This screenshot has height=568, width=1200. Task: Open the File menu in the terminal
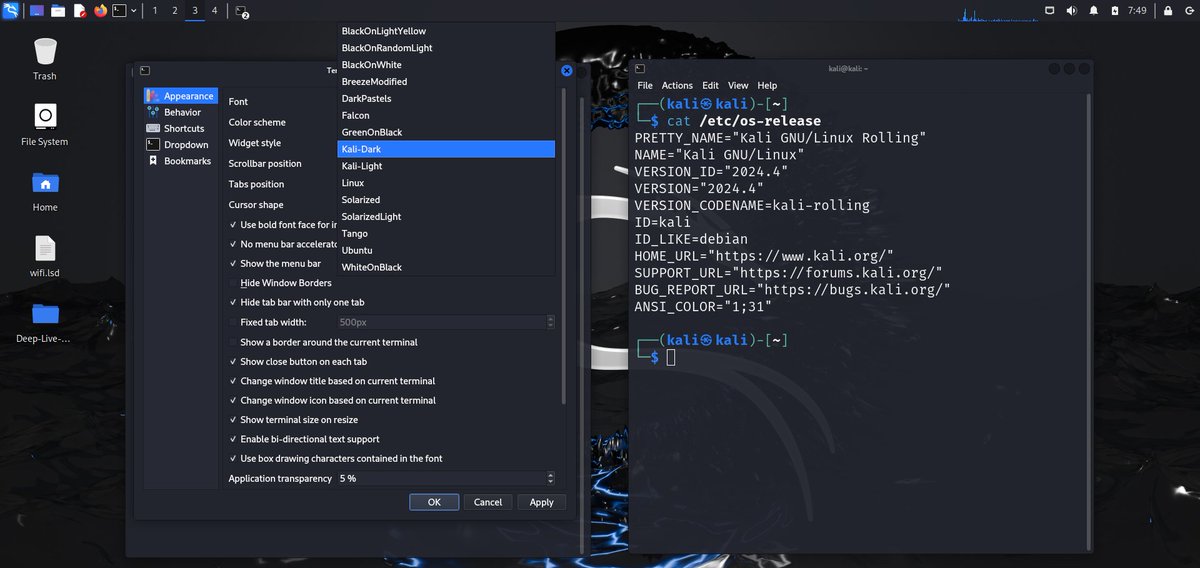645,86
